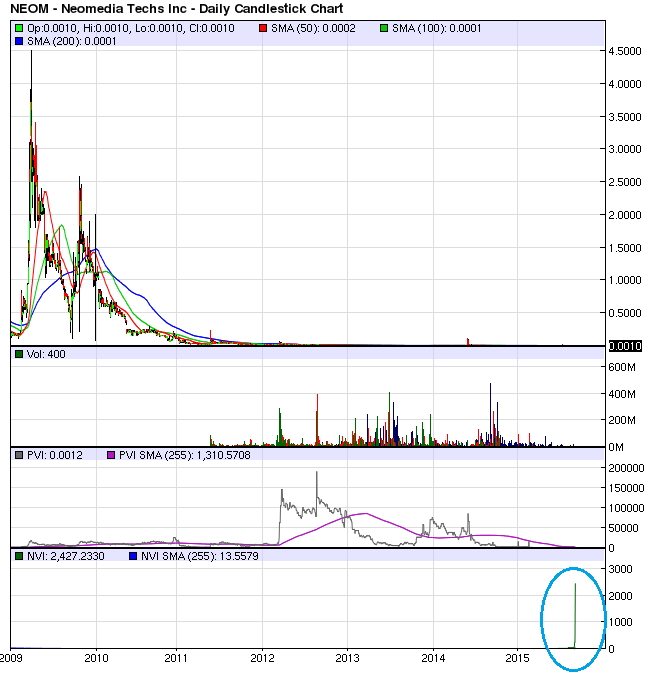Image resolution: width=650 pixels, height=689 pixels.
Task: Click the tallest 2009 candlestick peak near 4.5
Action: [31, 70]
